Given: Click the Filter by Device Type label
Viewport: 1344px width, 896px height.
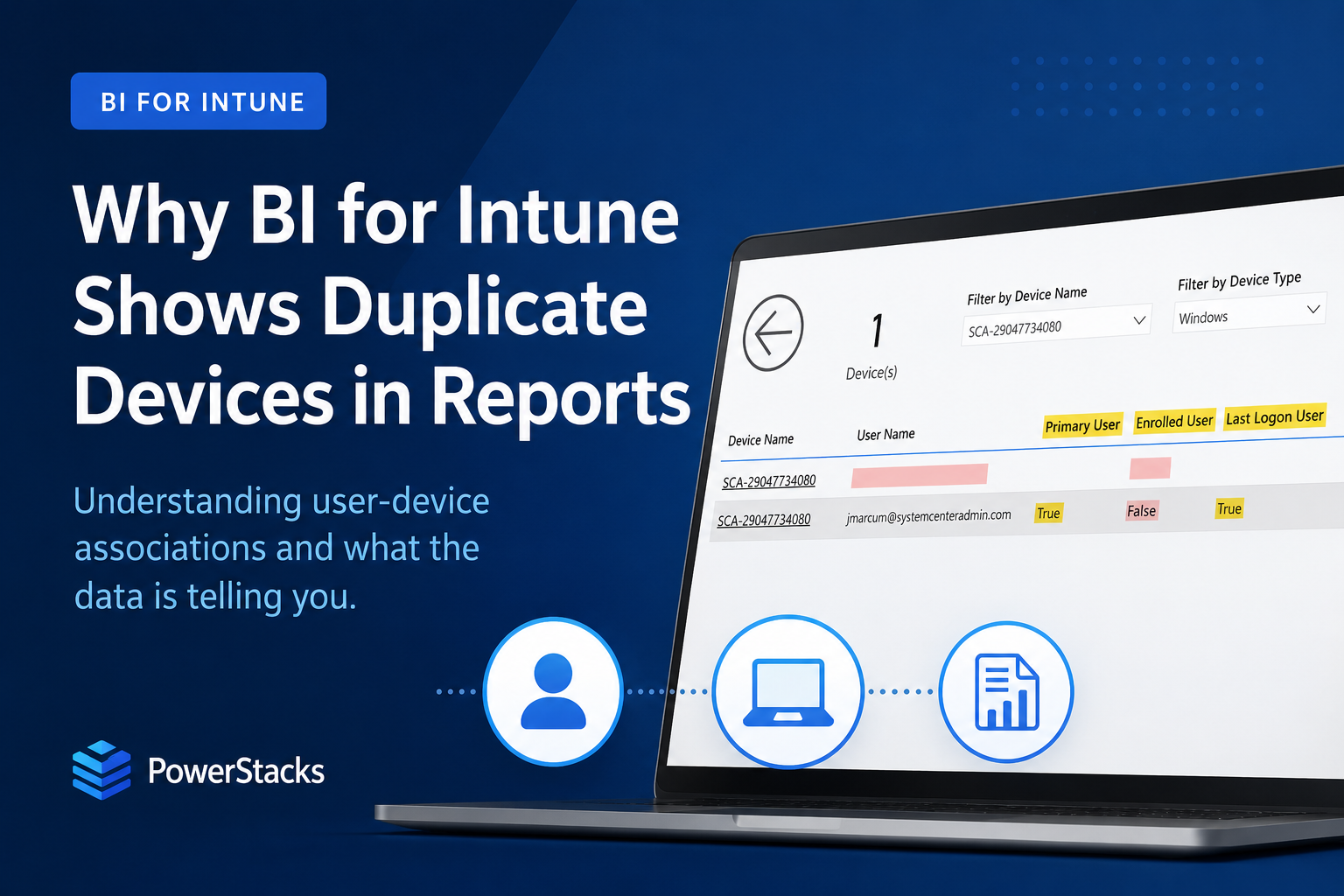Looking at the screenshot, I should pyautogui.click(x=1239, y=281).
